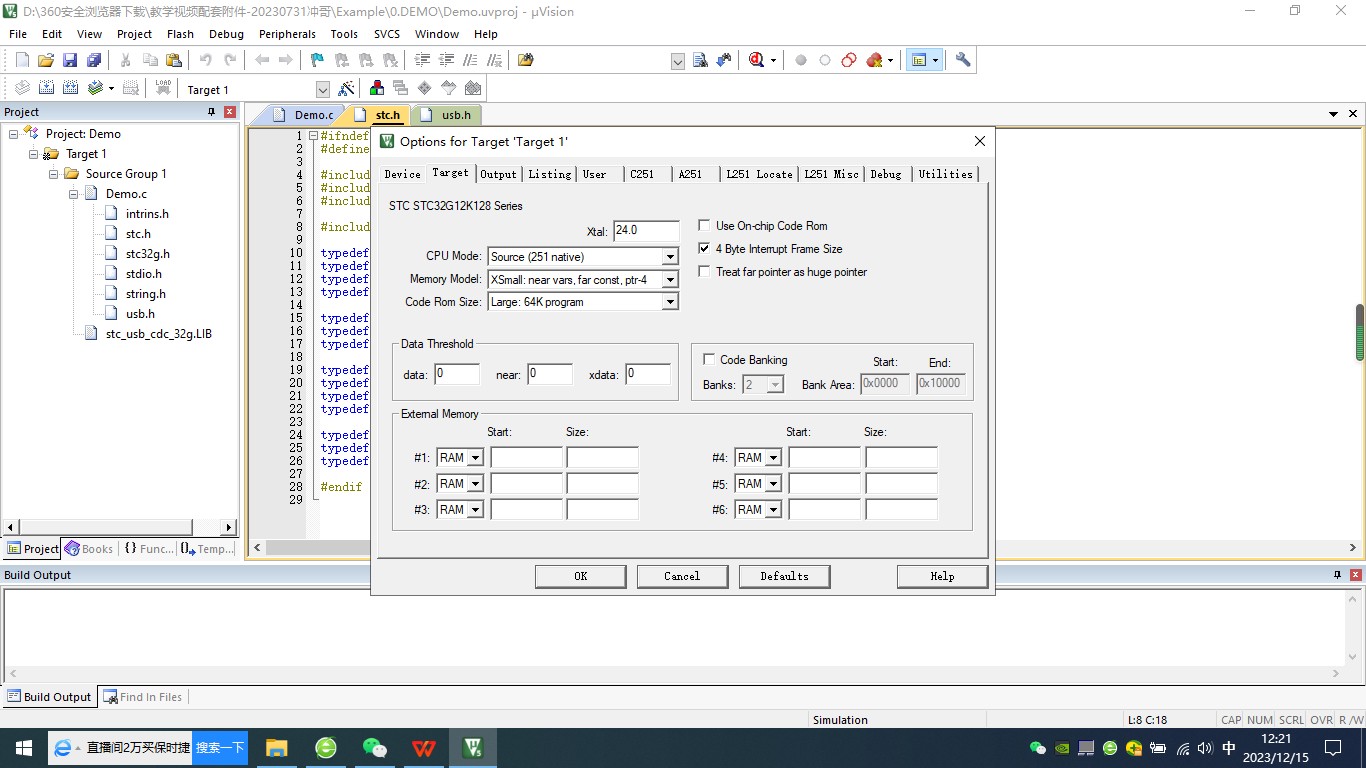Click the editor vertical scrollbar thumb
The image size is (1366, 768).
1360,332
